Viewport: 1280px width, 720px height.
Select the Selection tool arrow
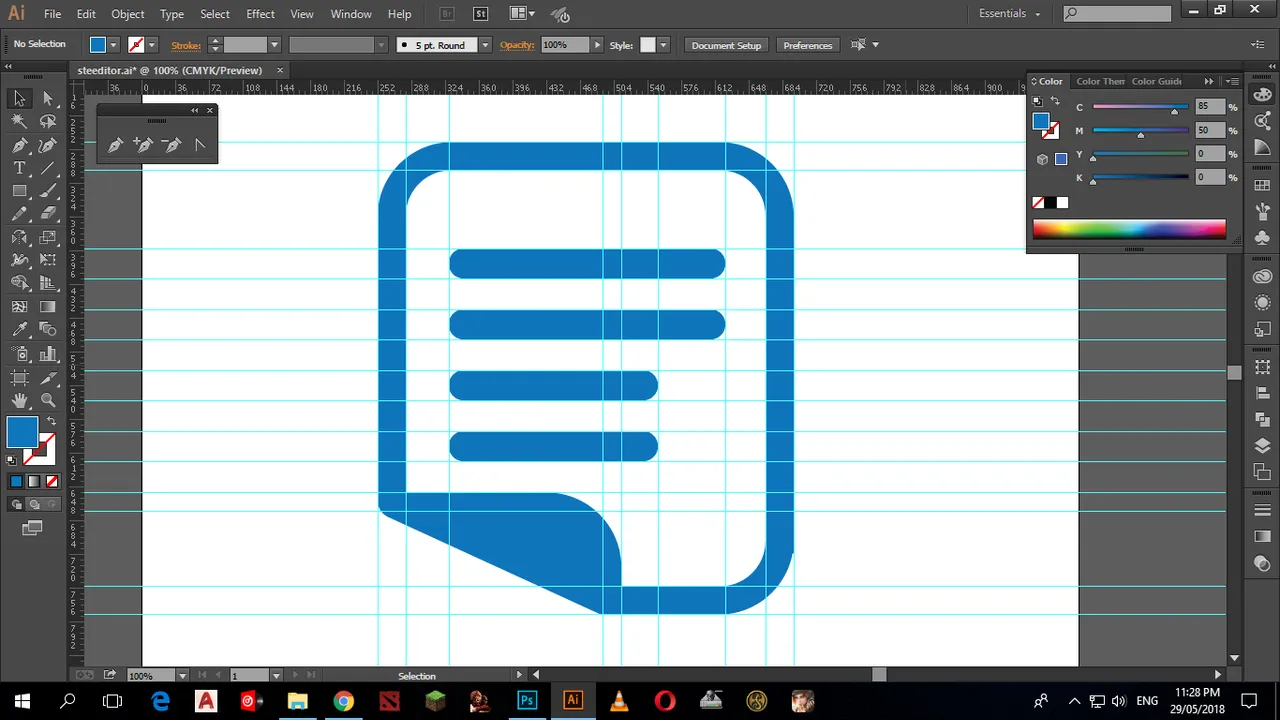tap(19, 98)
